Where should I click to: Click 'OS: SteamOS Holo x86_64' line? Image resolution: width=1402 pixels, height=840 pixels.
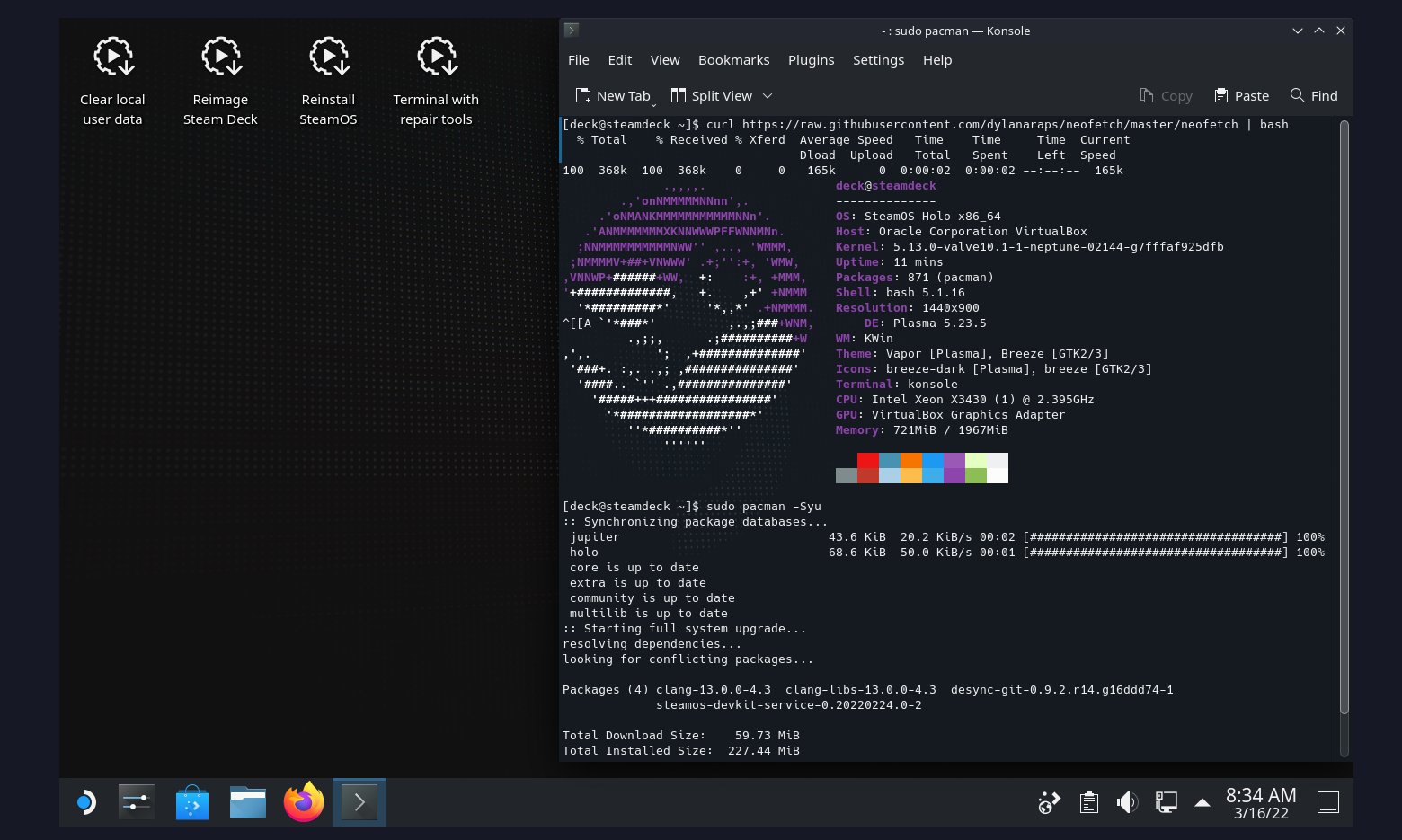(918, 217)
